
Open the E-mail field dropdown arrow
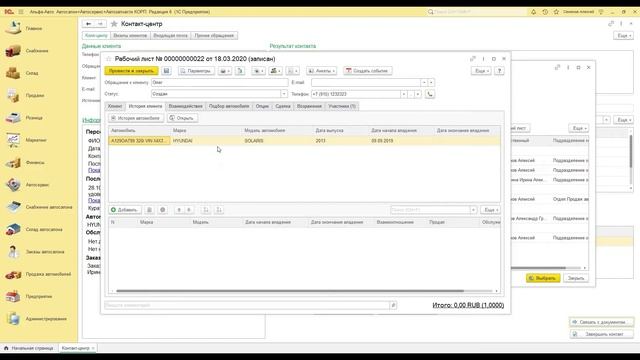point(424,82)
